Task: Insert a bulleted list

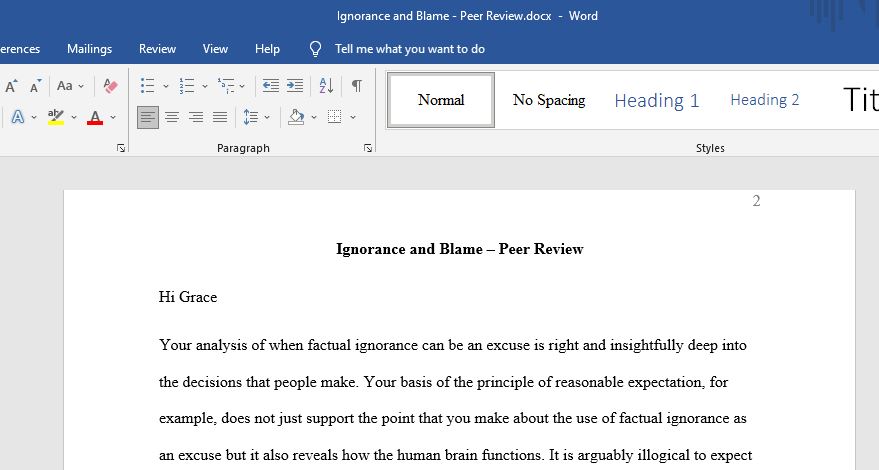Action: click(x=147, y=86)
